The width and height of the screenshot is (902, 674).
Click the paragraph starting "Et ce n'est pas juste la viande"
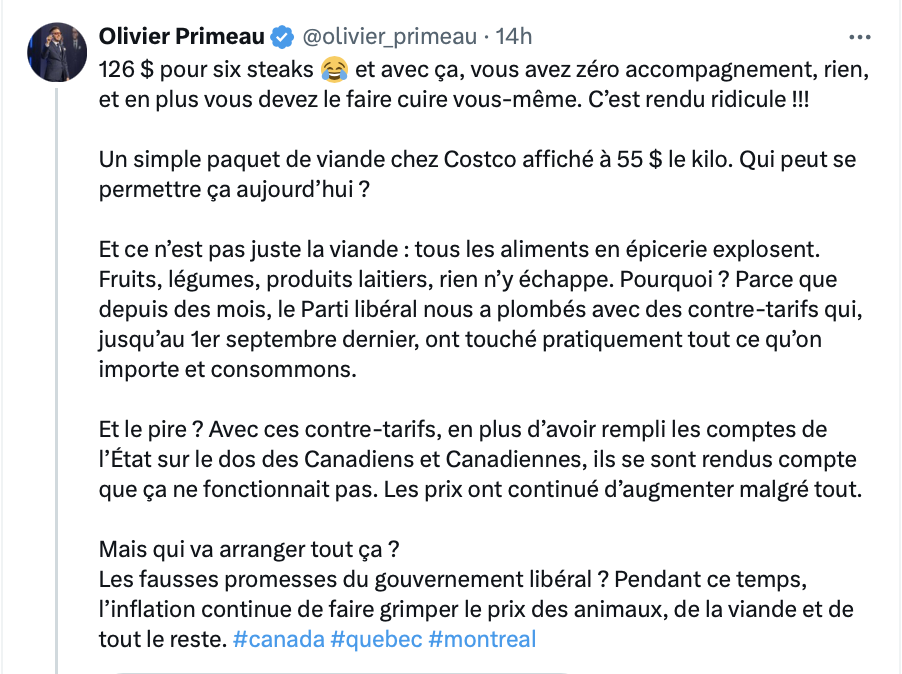click(x=480, y=309)
